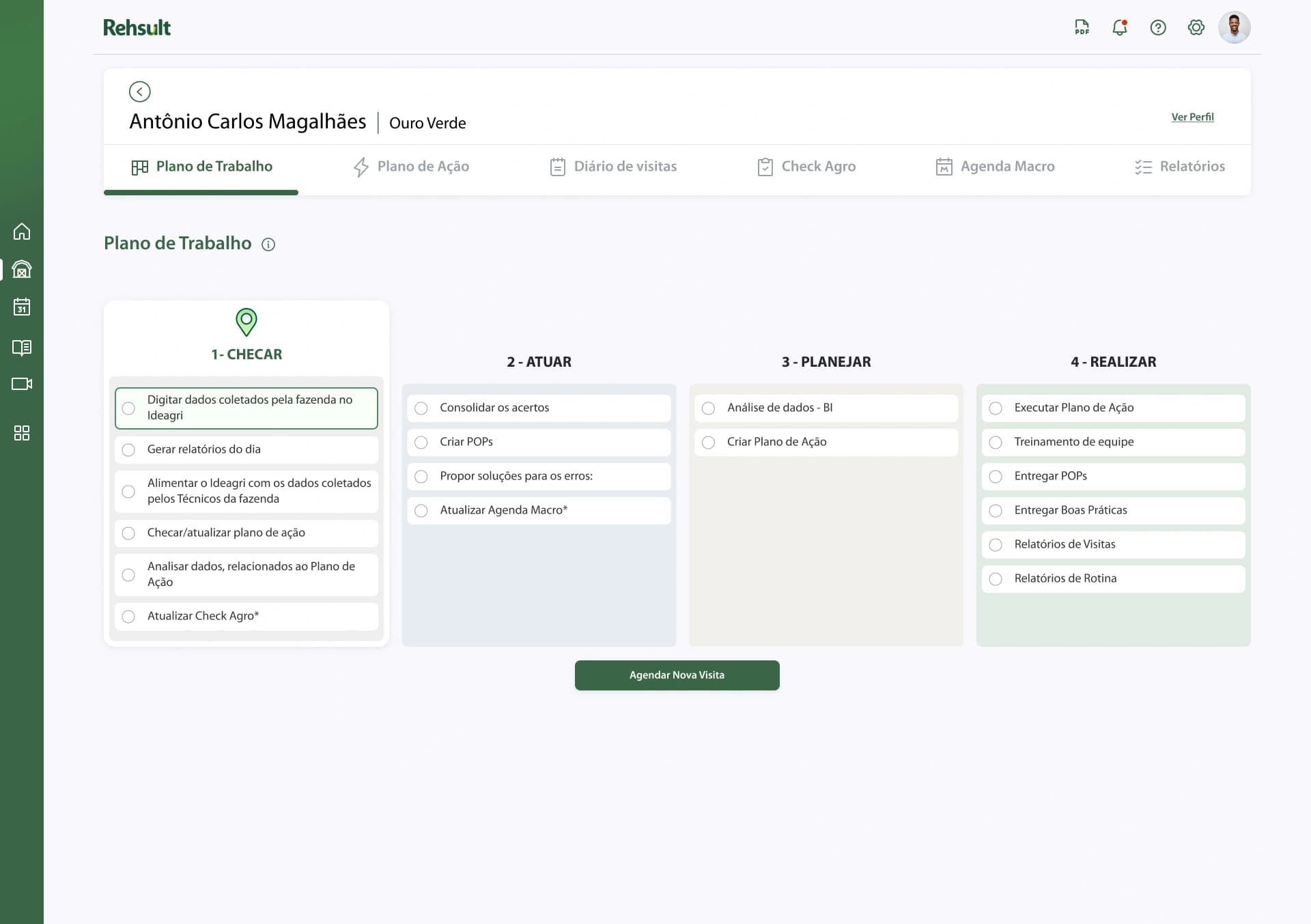Click the Relatórios de Visitas text

coord(1065,544)
